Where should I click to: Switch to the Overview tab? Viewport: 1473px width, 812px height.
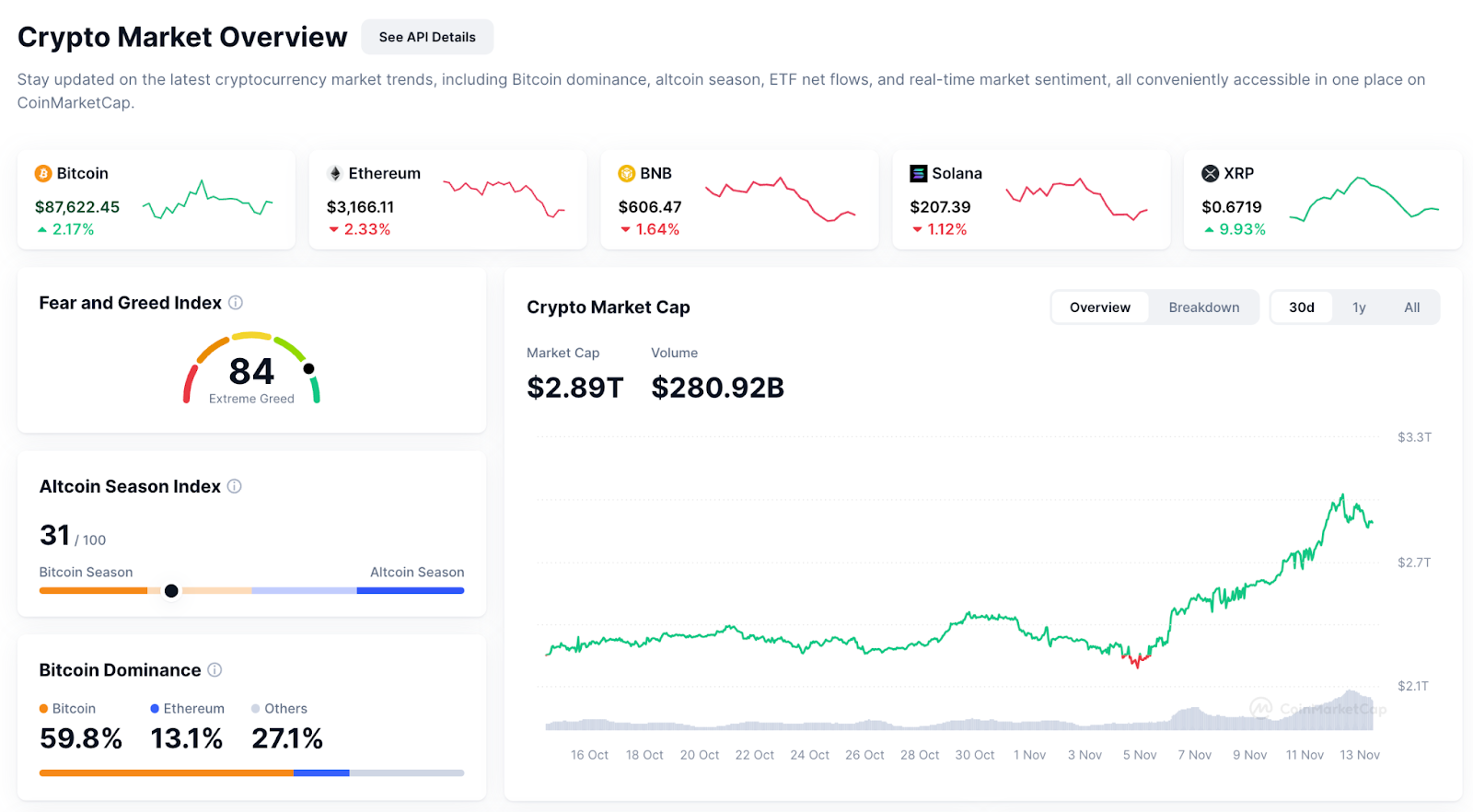[1100, 307]
